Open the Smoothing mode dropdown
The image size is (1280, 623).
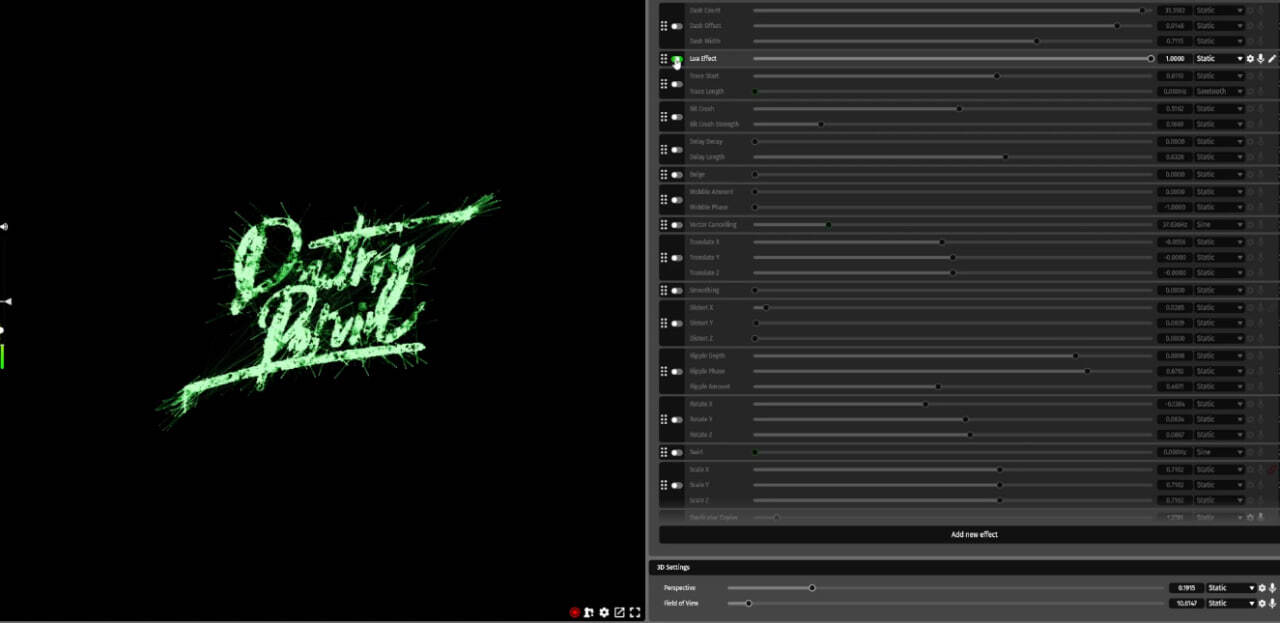pyautogui.click(x=1219, y=290)
